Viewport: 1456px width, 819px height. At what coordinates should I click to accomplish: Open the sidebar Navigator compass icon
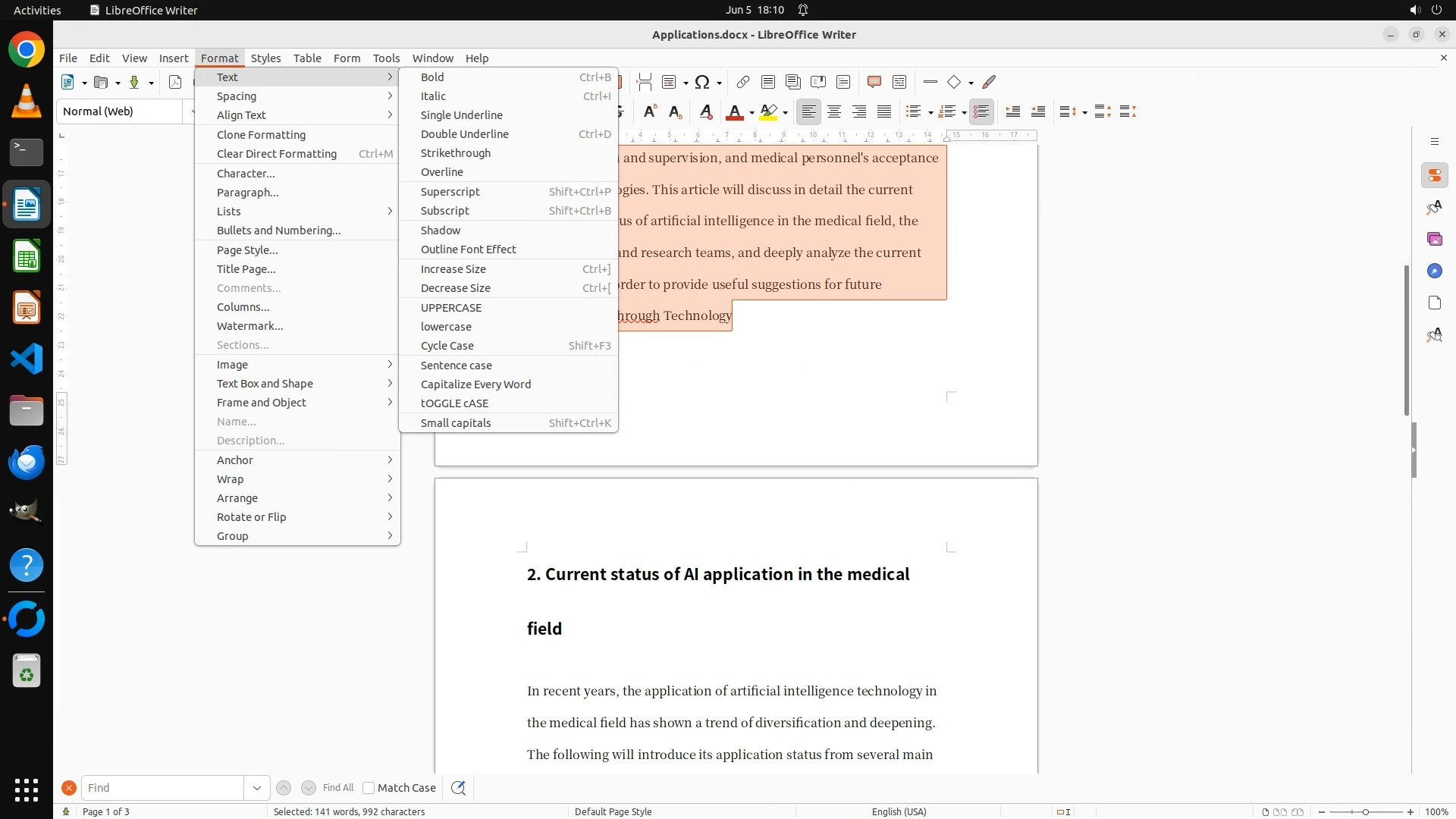pyautogui.click(x=1434, y=271)
